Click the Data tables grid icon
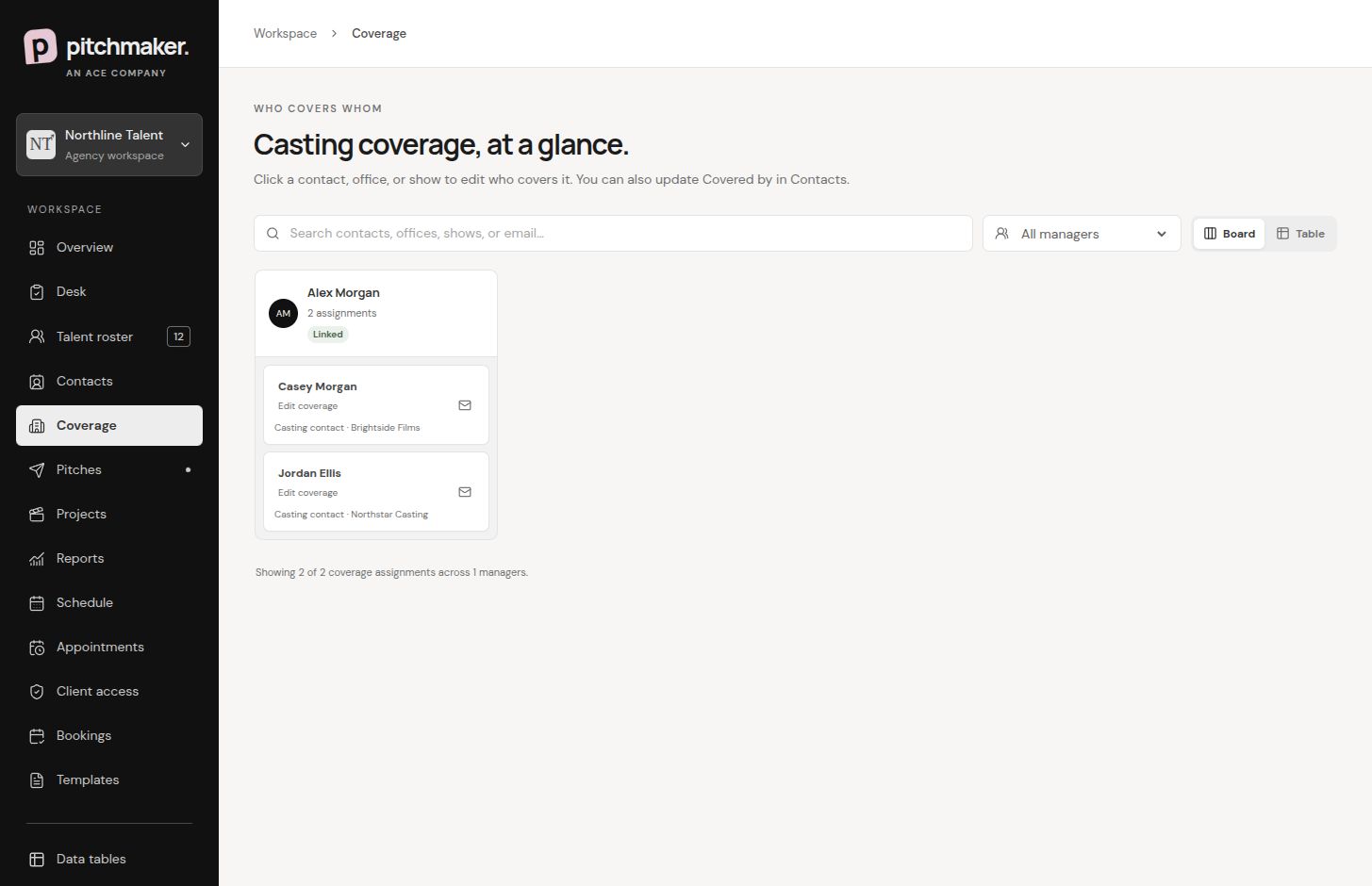Screen dimensions: 1372x886 click(x=37, y=860)
